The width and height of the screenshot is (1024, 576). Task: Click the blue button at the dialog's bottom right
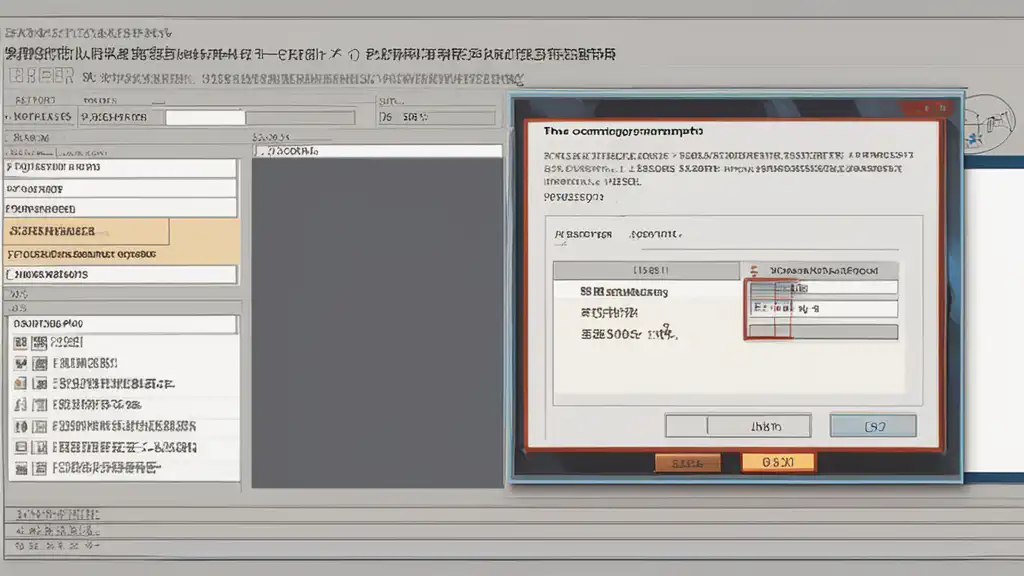873,426
